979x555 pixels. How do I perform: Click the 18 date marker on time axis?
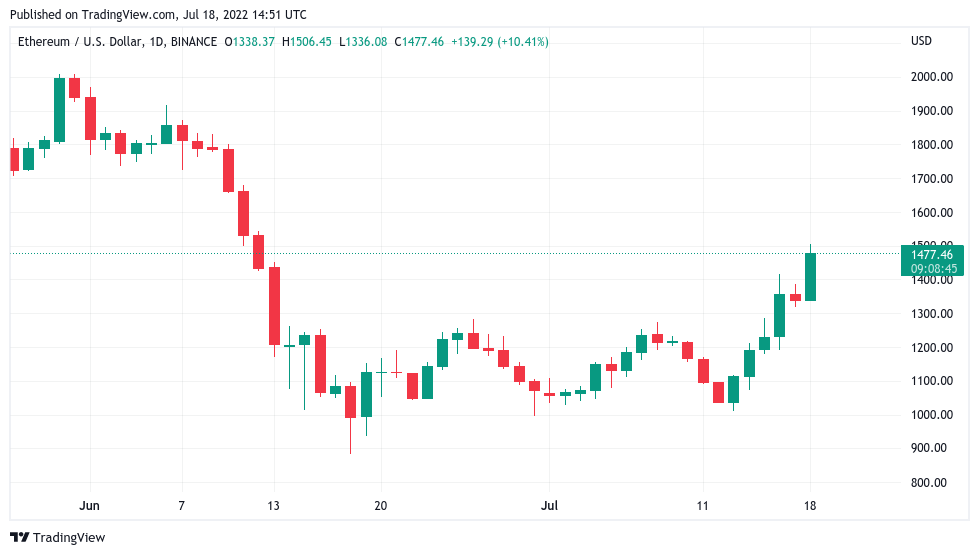pos(810,506)
